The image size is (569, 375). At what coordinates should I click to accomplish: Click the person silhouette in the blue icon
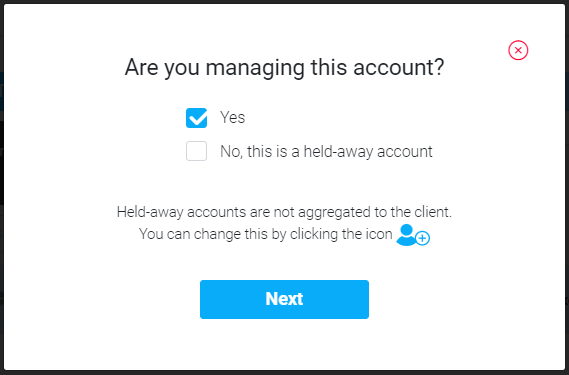pos(406,235)
